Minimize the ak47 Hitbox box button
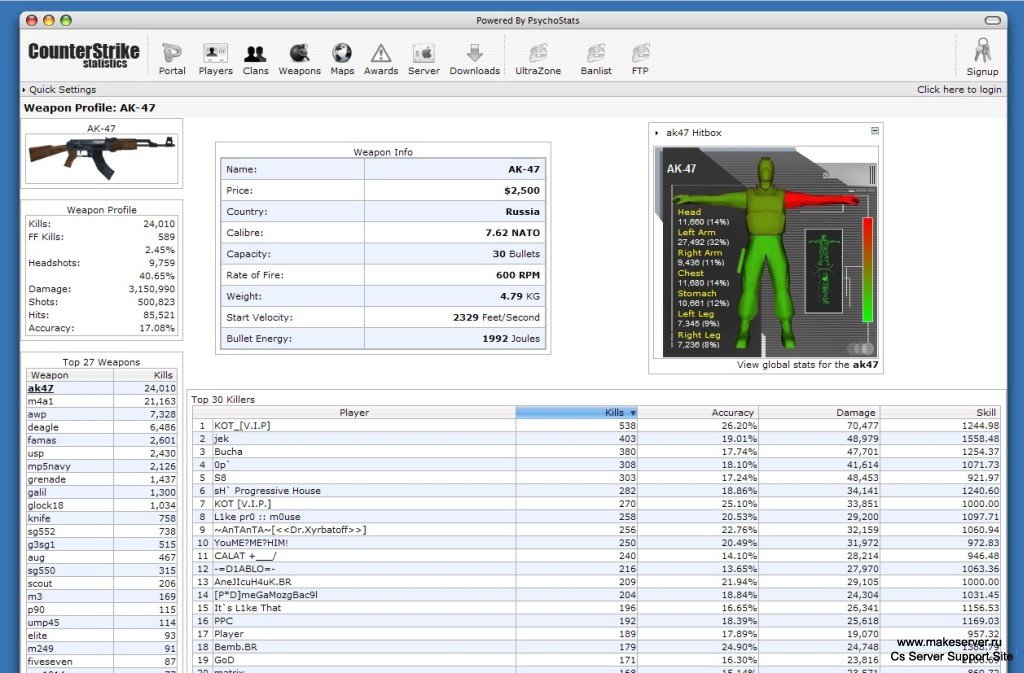 (x=874, y=131)
